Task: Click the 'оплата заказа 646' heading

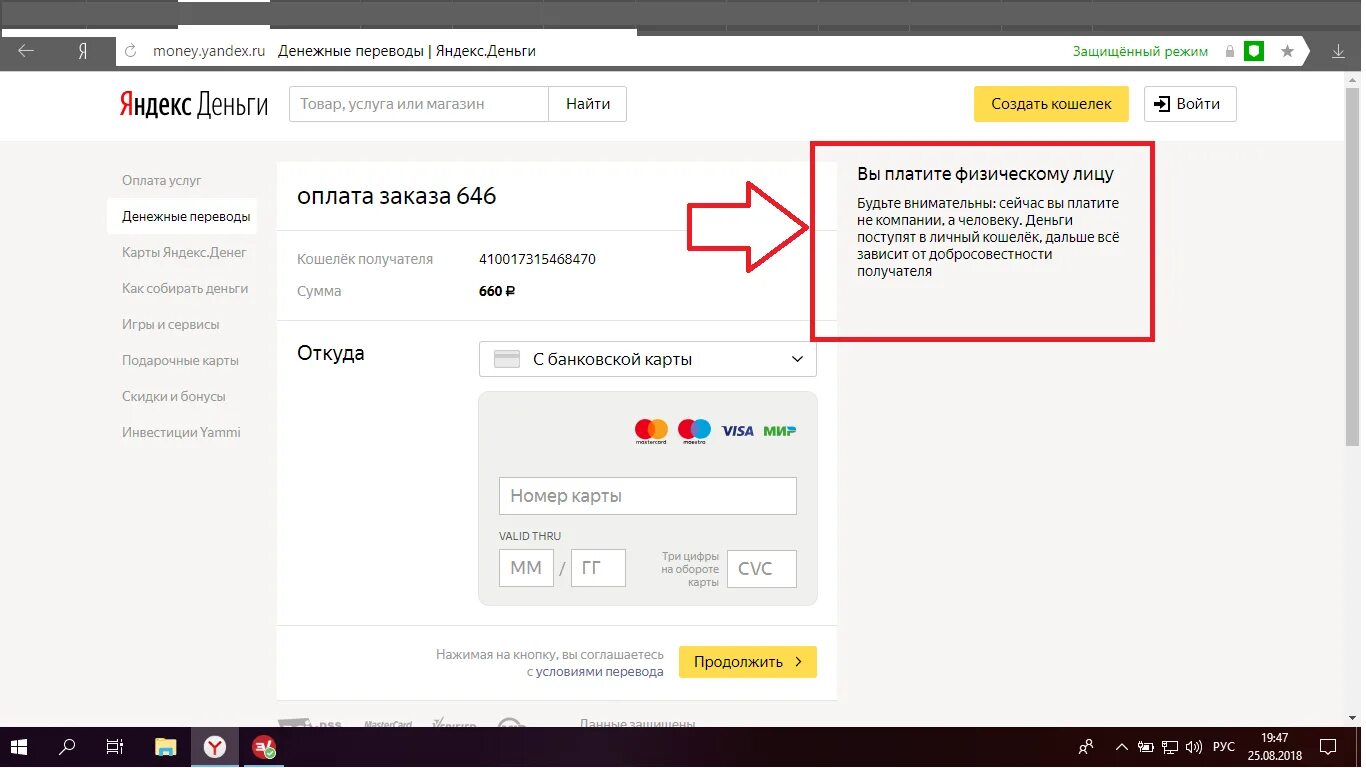Action: click(x=397, y=196)
